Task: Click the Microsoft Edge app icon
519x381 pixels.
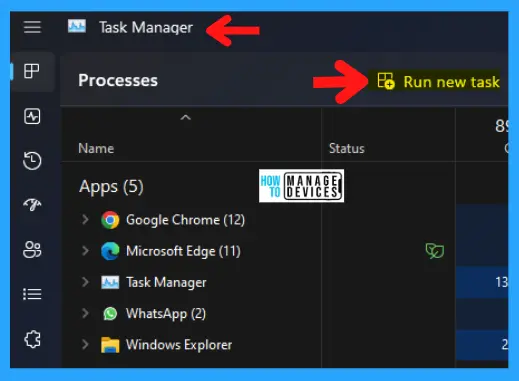Action: coord(110,251)
